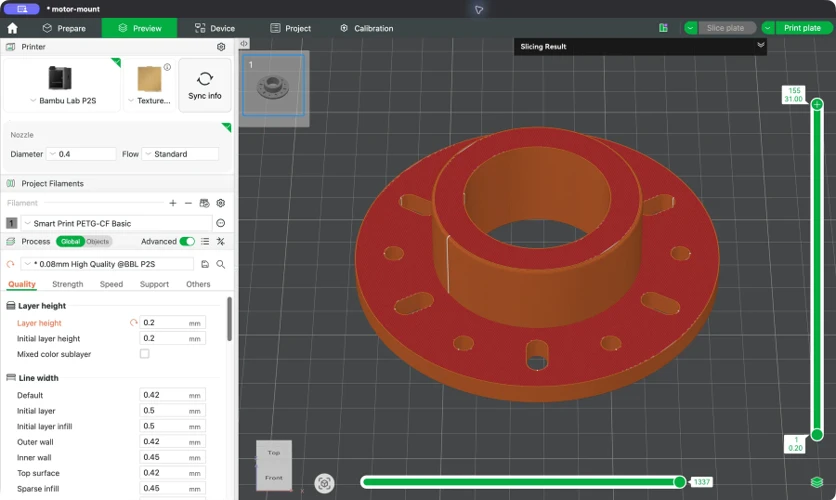This screenshot has width=836, height=500.
Task: Click the Top face of view cube
Action: click(x=274, y=453)
